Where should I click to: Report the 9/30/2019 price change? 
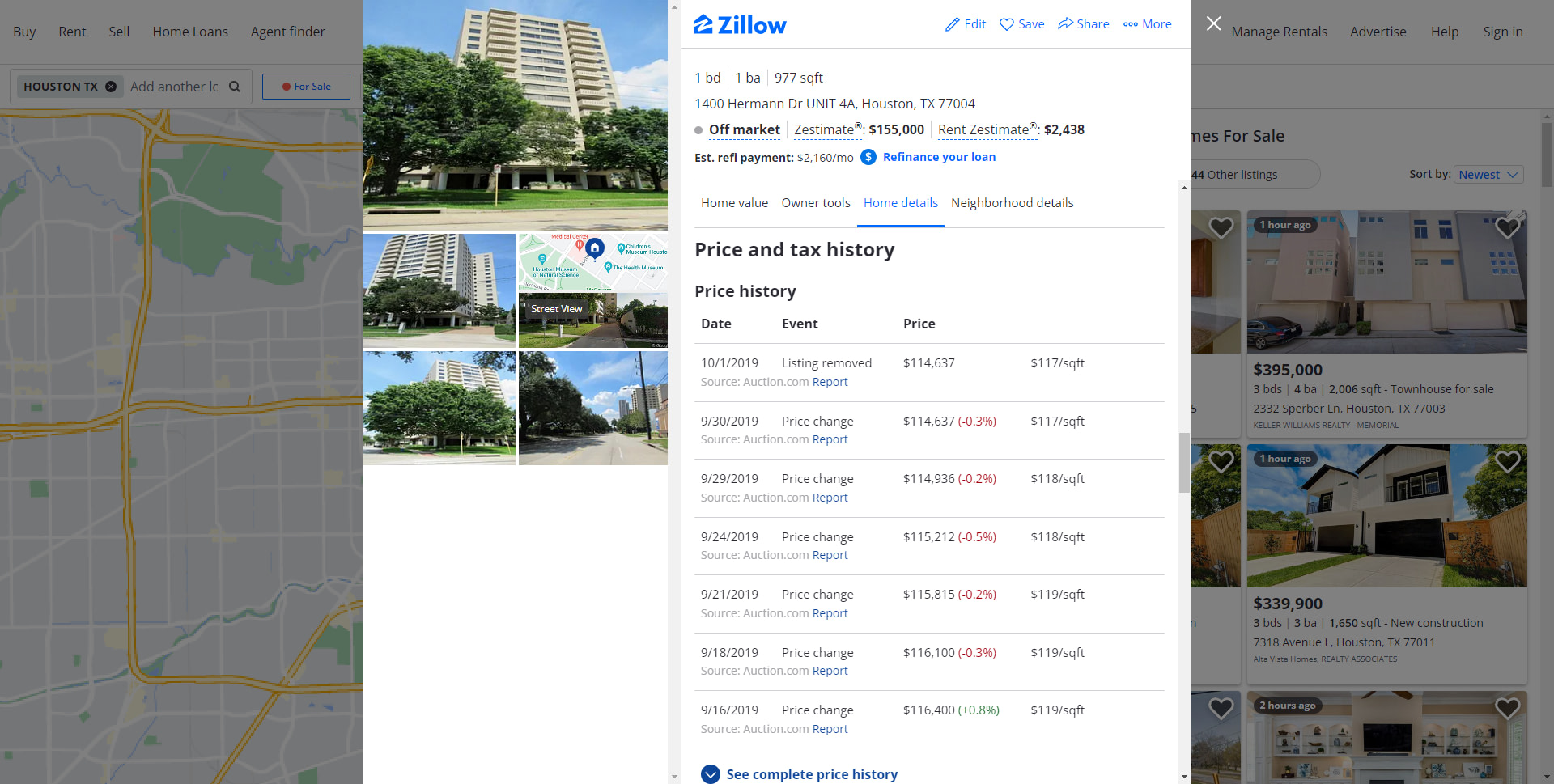coord(830,439)
